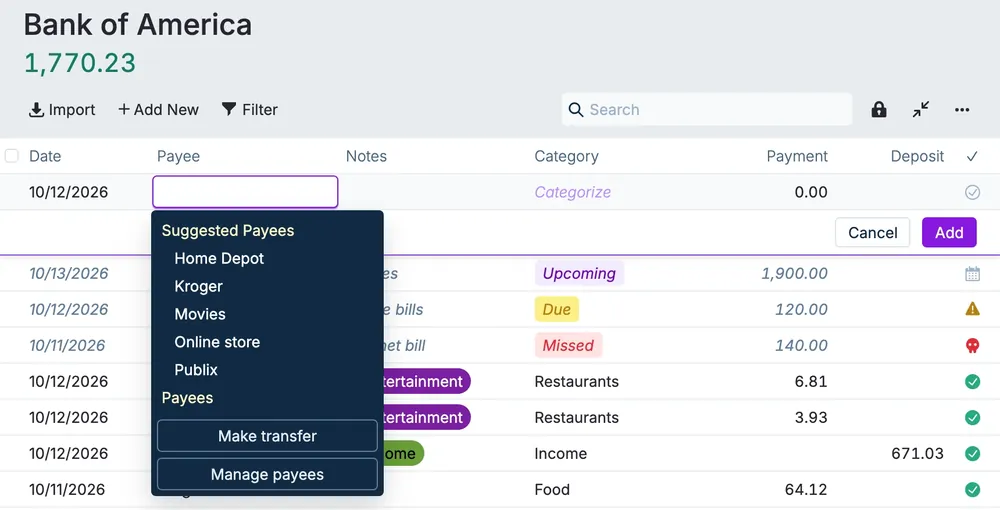Screen dimensions: 1000x510
Task: Click the red skull icon on the Missed row
Action: pos(972,346)
